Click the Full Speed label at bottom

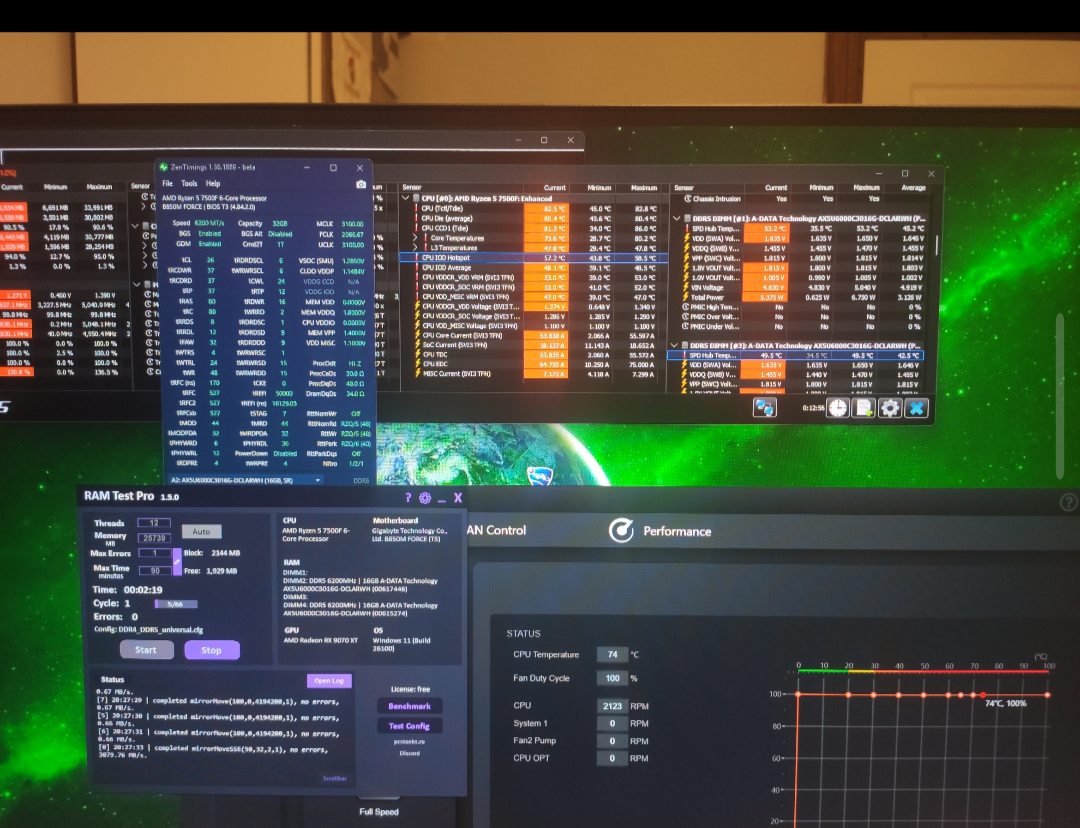379,811
